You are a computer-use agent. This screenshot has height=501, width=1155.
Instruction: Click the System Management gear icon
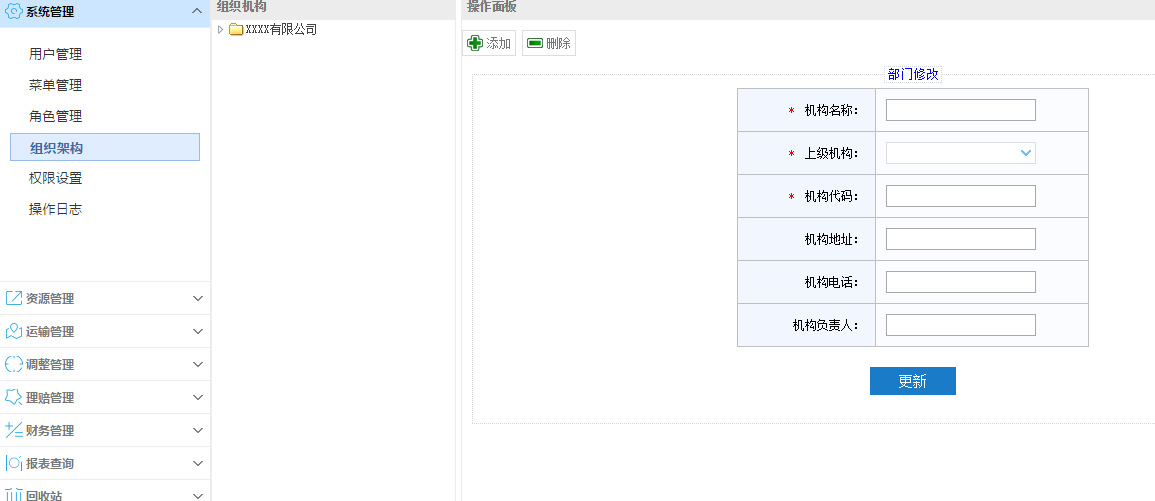pos(14,11)
